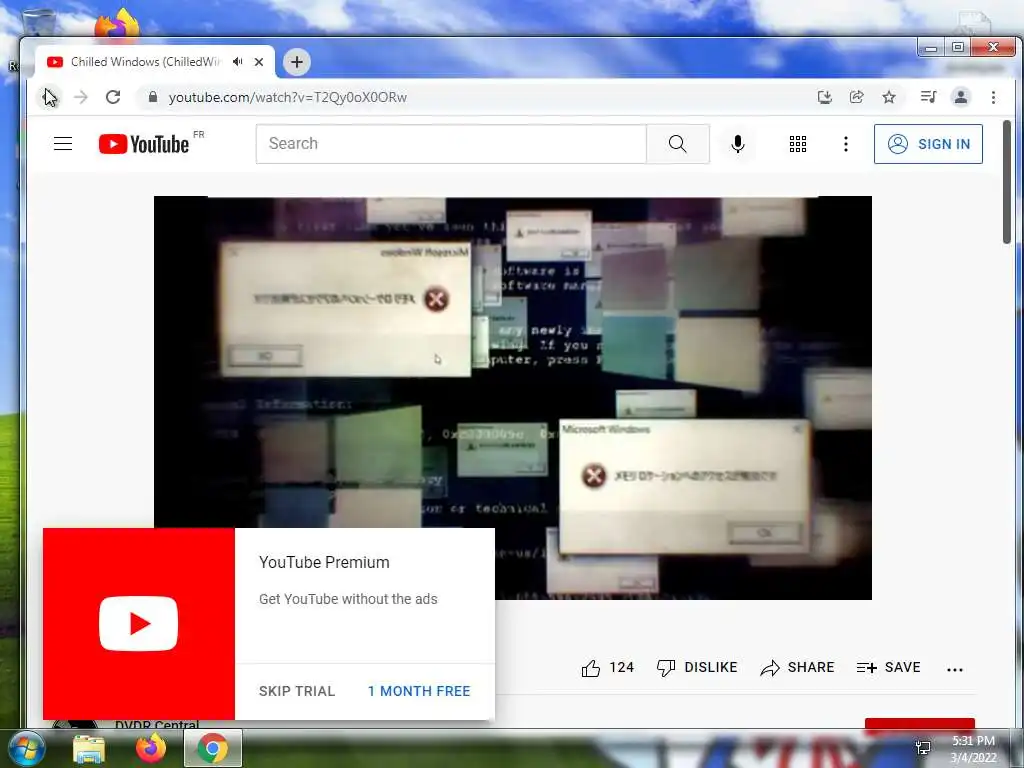1024x768 pixels.
Task: Click the 124 likes count
Action: pos(622,667)
